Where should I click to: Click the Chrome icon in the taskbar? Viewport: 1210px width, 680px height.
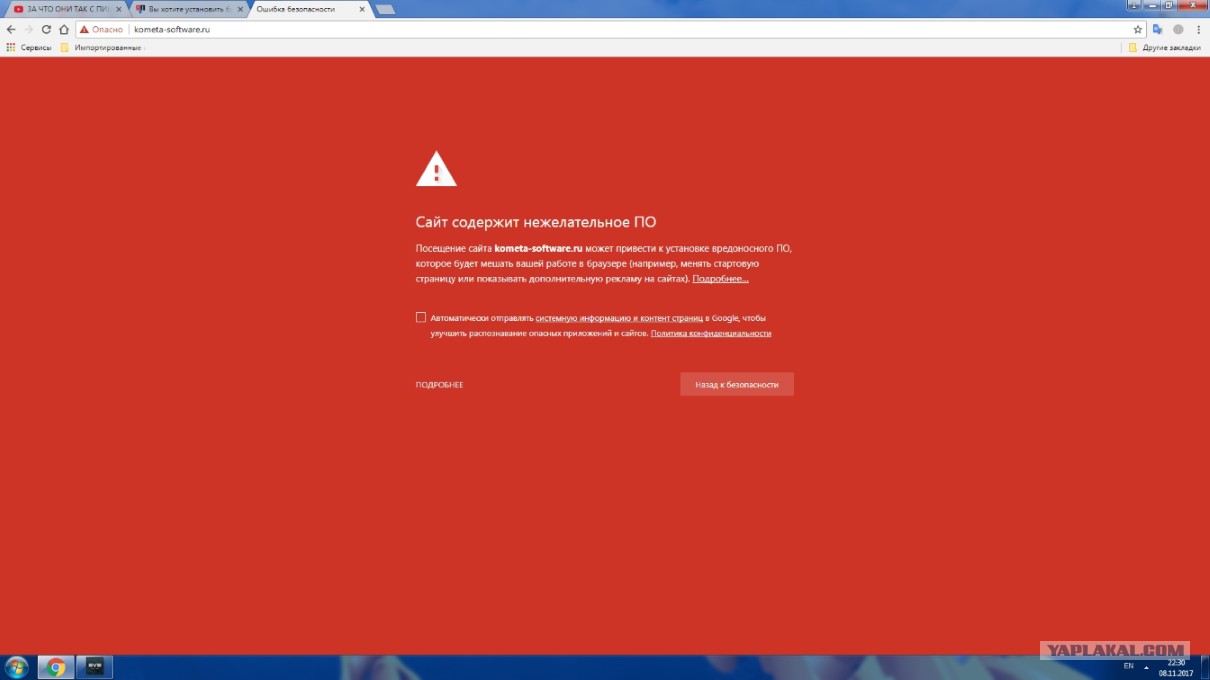(56, 667)
